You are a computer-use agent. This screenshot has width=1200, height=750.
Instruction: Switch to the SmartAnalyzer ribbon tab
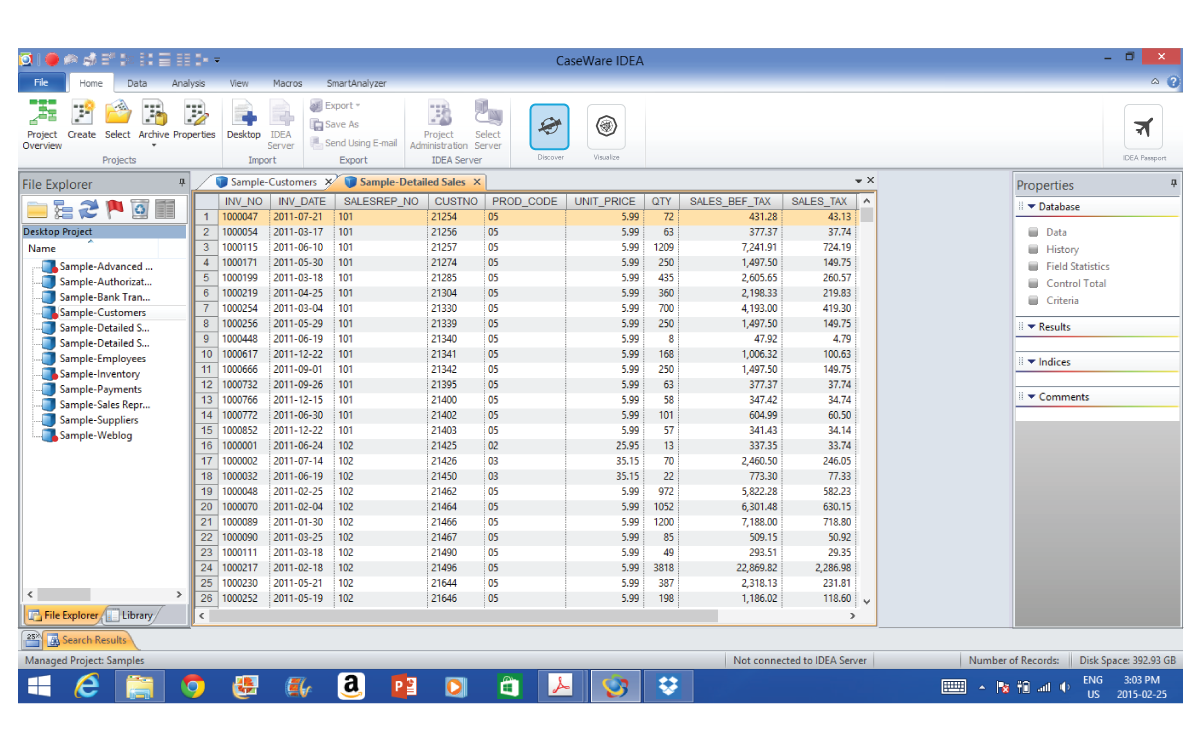(x=356, y=84)
